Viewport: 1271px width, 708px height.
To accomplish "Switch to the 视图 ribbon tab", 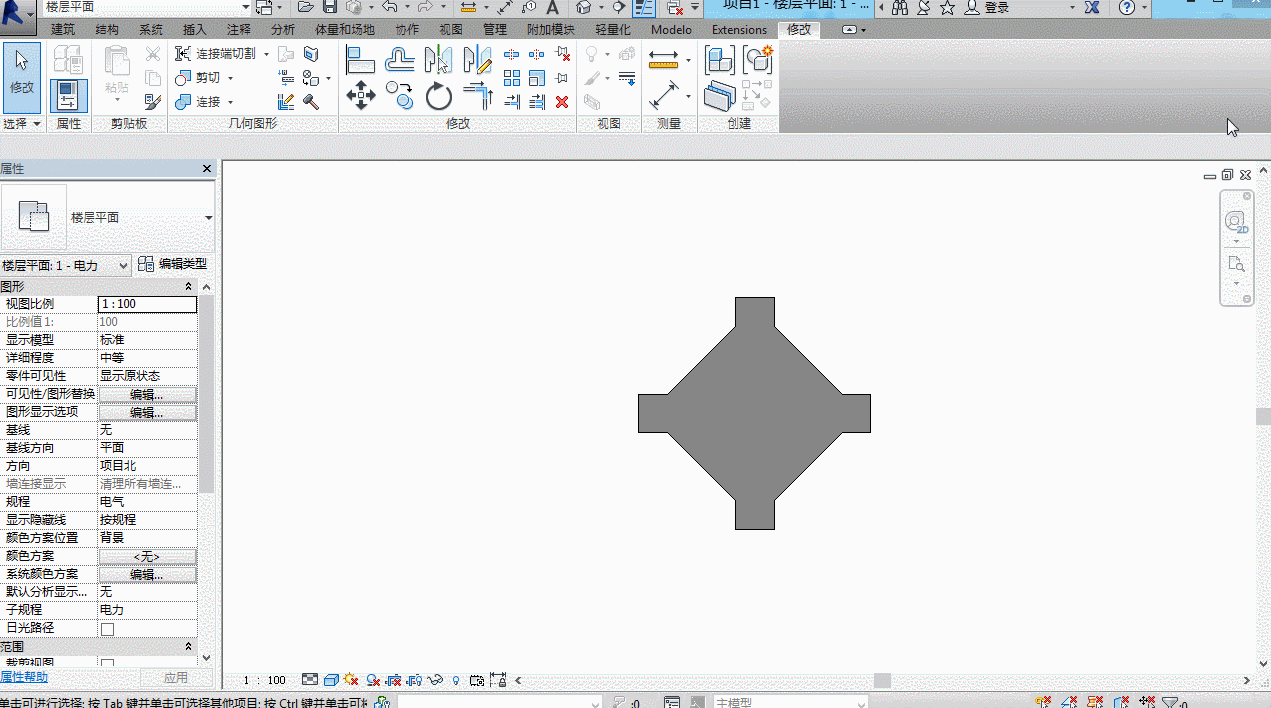I will coord(451,30).
